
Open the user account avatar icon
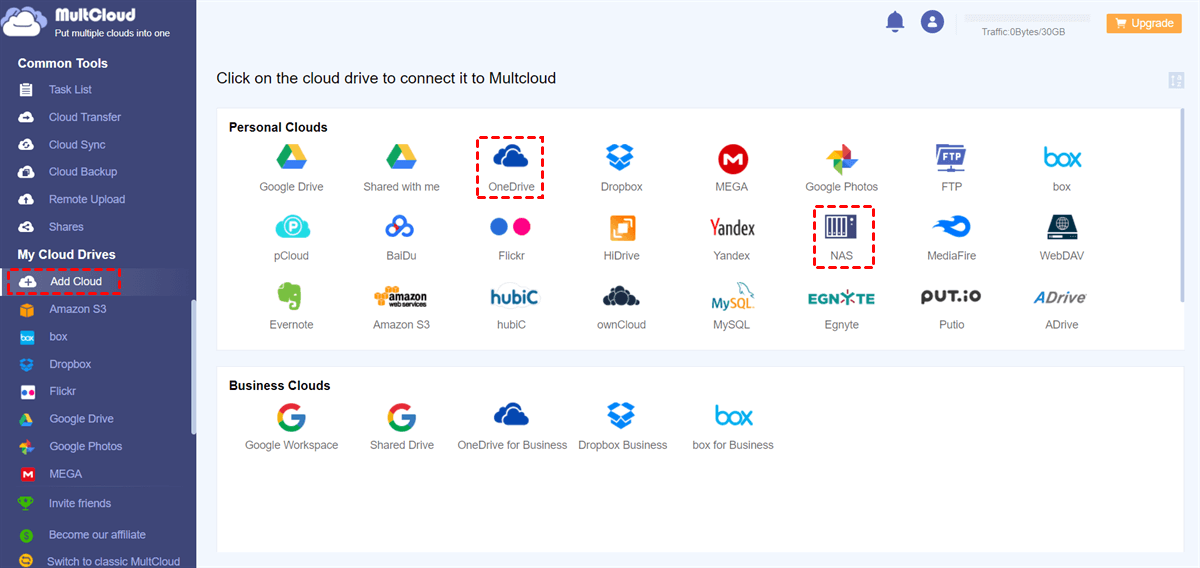[x=932, y=22]
